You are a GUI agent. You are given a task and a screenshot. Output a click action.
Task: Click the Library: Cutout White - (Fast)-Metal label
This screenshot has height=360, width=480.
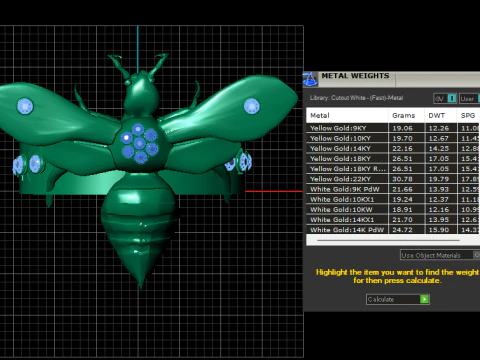(x=356, y=98)
